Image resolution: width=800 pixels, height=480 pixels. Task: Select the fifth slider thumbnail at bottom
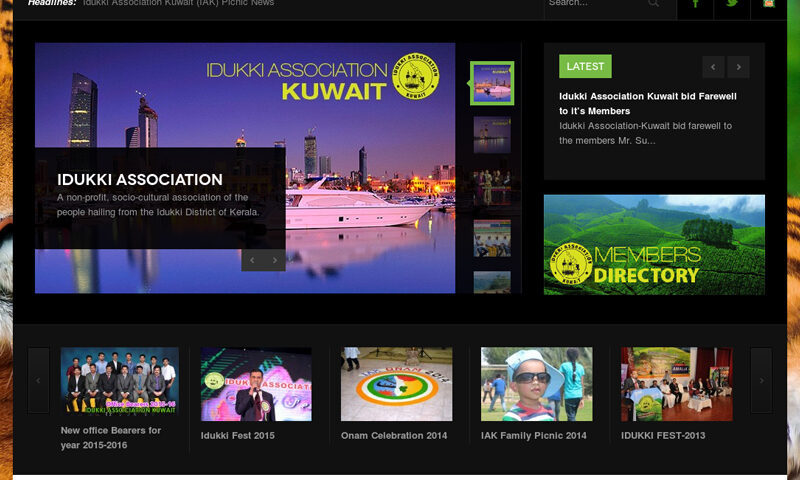tap(492, 283)
